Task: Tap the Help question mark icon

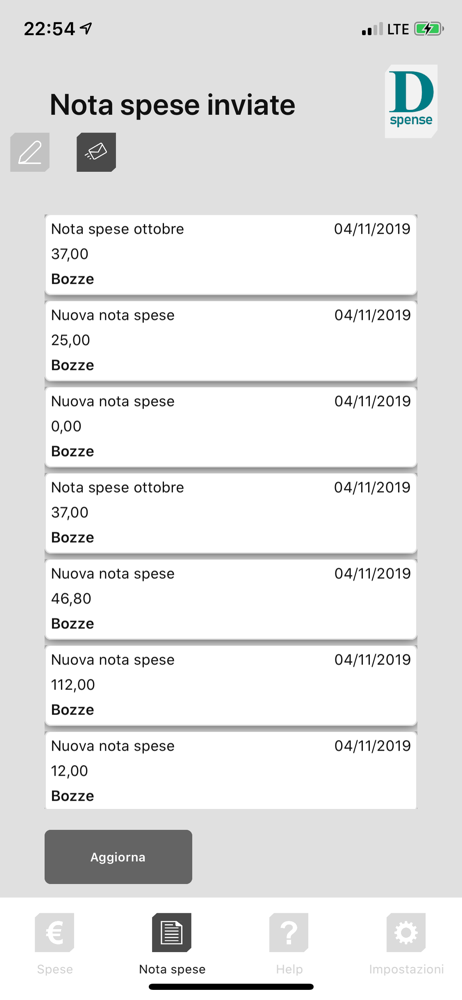Action: click(x=288, y=933)
